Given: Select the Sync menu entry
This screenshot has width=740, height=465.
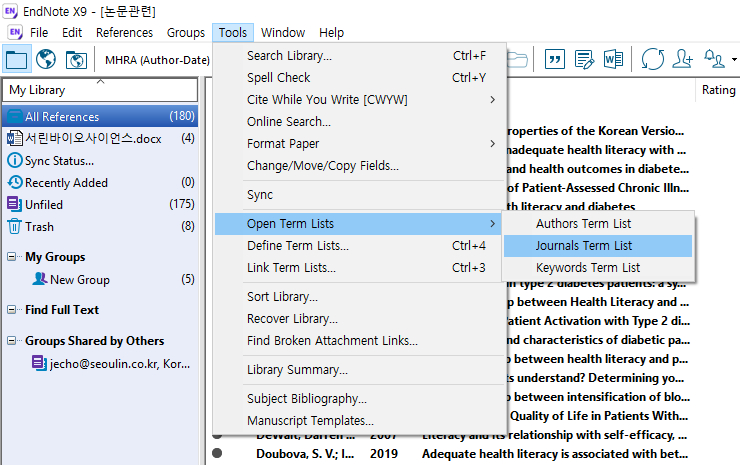Looking at the screenshot, I should coord(361,194).
